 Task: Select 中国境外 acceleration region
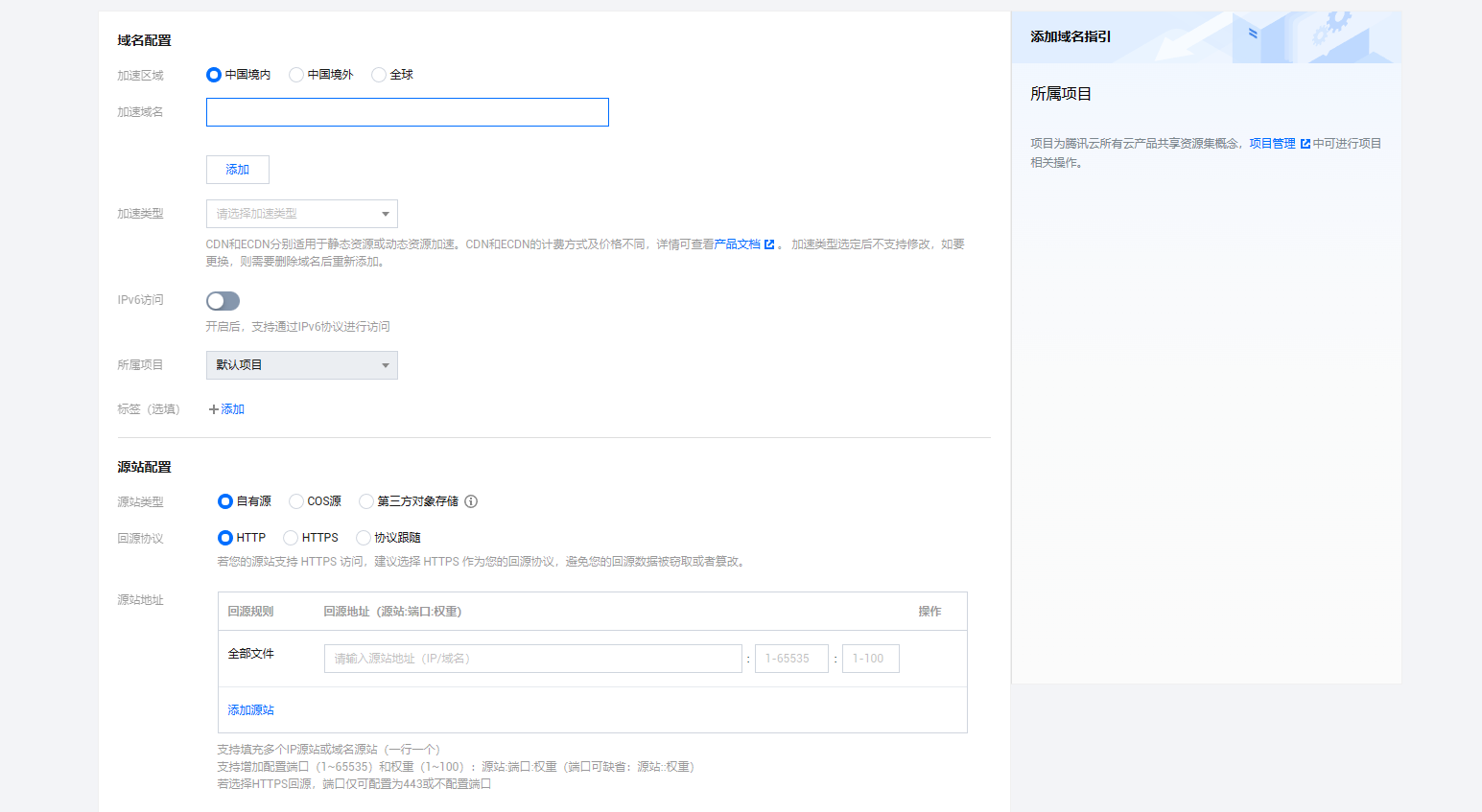296,75
